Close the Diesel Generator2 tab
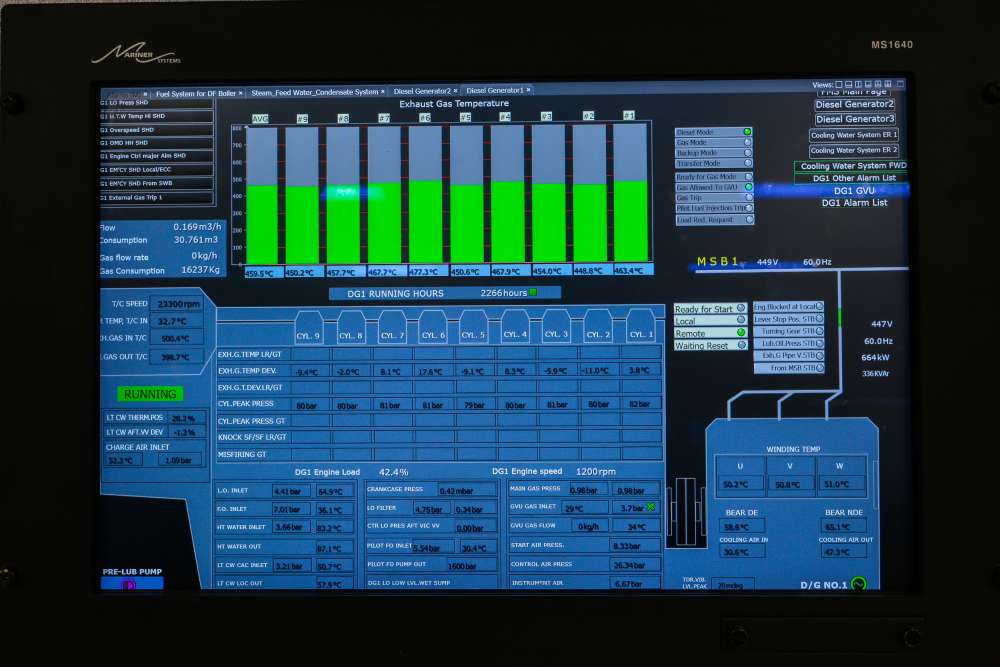The height and width of the screenshot is (667, 1000). point(455,91)
